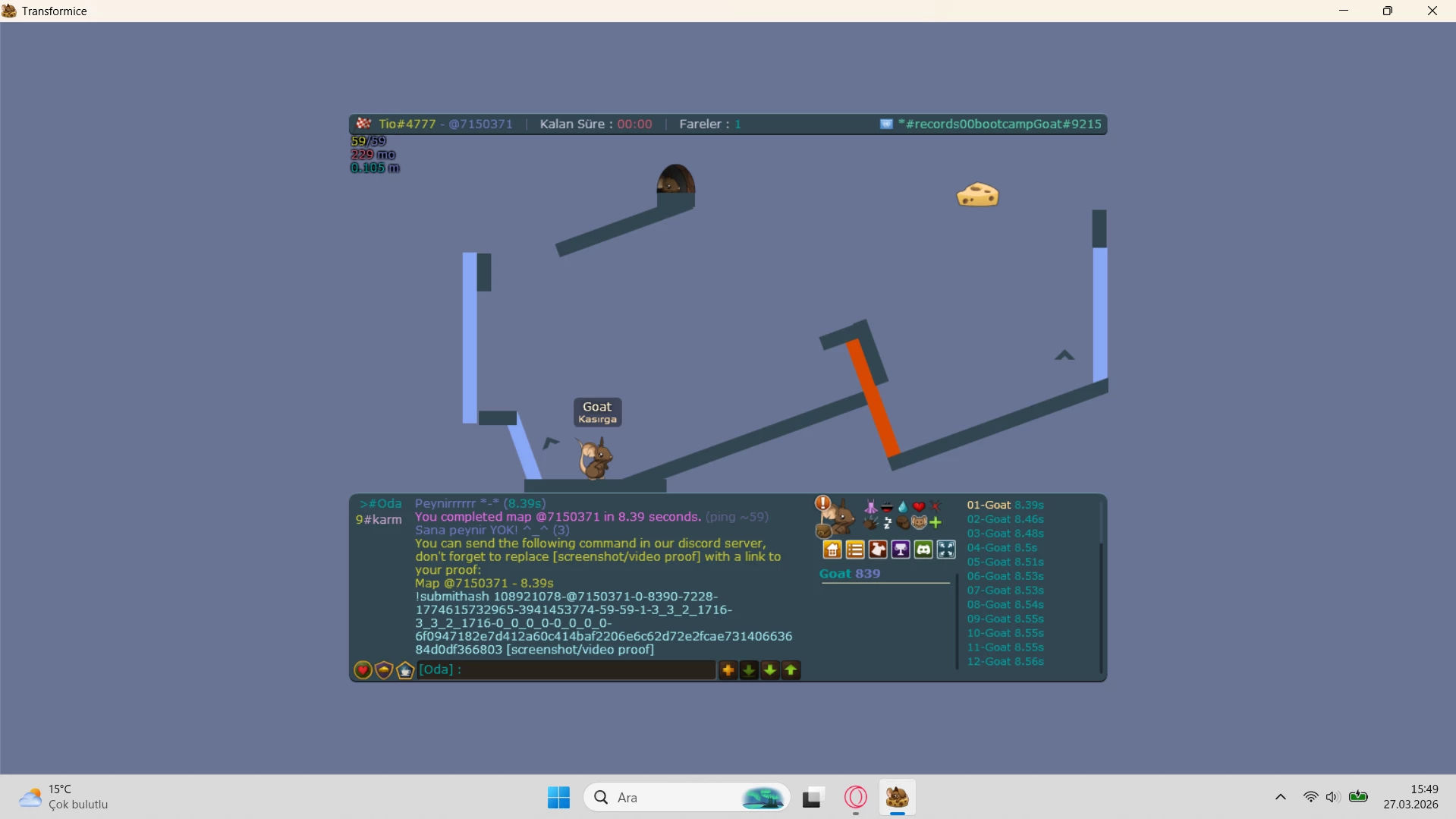This screenshot has height=819, width=1456.
Task: Click the orange plus button beside chat input
Action: [x=728, y=670]
